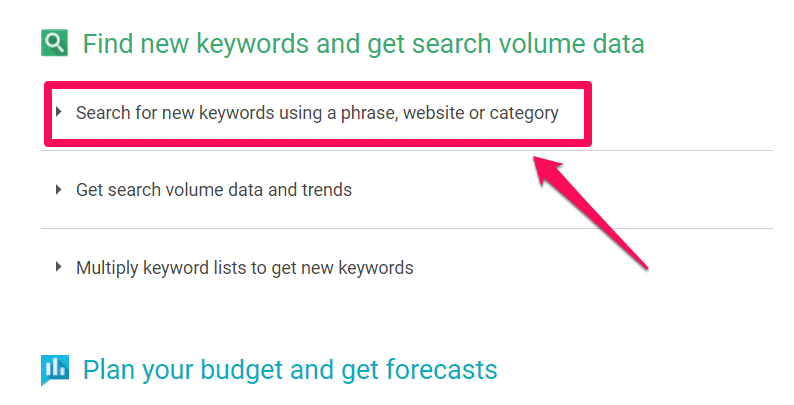Click the word trends in the second option
Screen dimensions: 794x405
click(x=327, y=190)
